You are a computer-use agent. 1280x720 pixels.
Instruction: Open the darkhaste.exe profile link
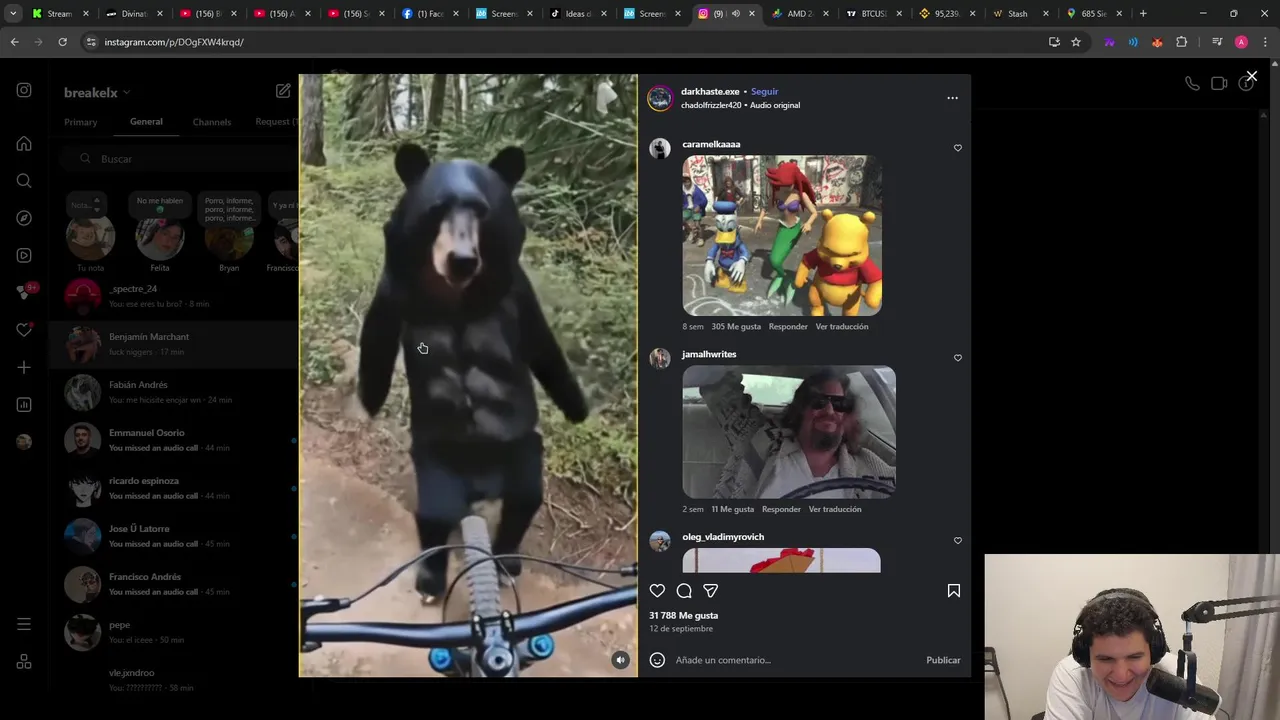click(710, 92)
